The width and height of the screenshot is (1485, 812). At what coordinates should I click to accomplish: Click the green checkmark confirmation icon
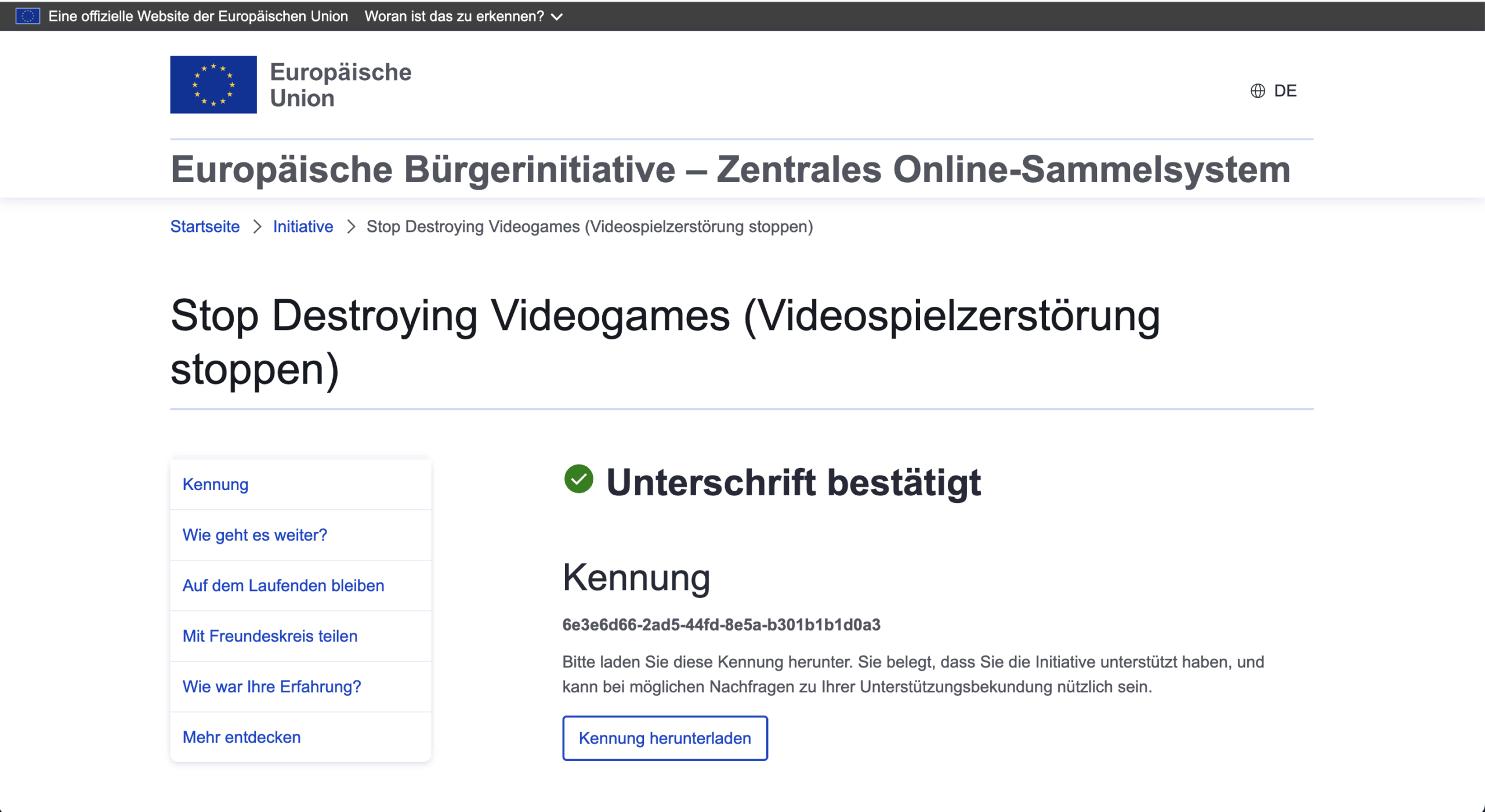coord(578,479)
